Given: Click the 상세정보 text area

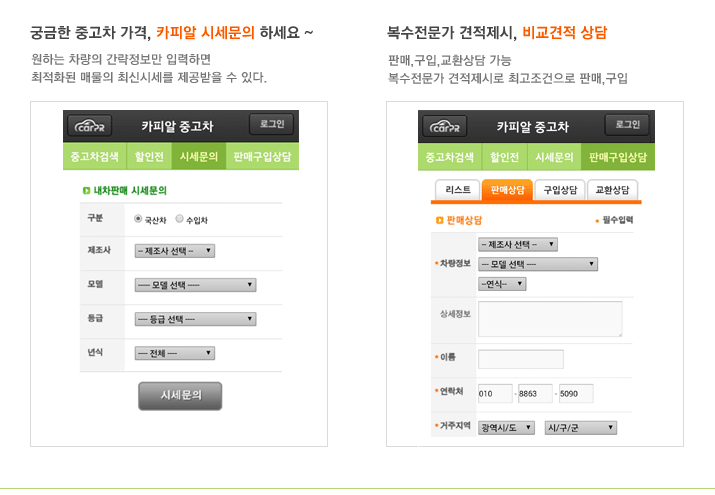Looking at the screenshot, I should (550, 319).
